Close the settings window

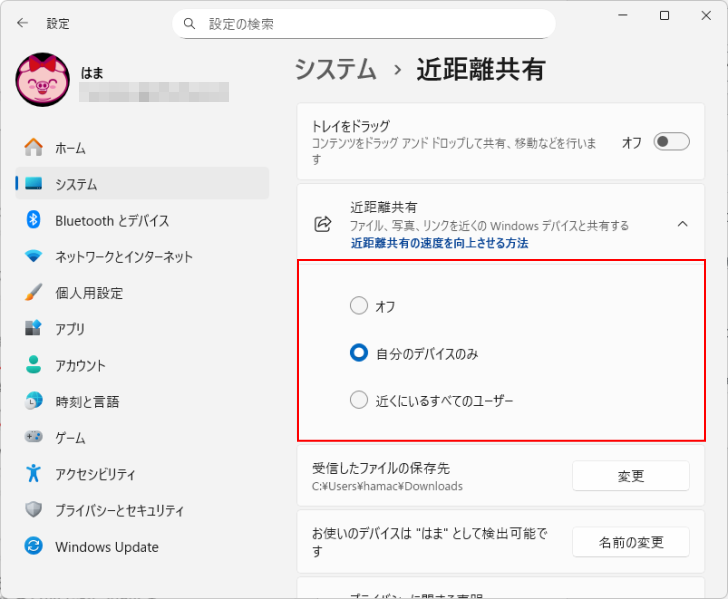(706, 15)
